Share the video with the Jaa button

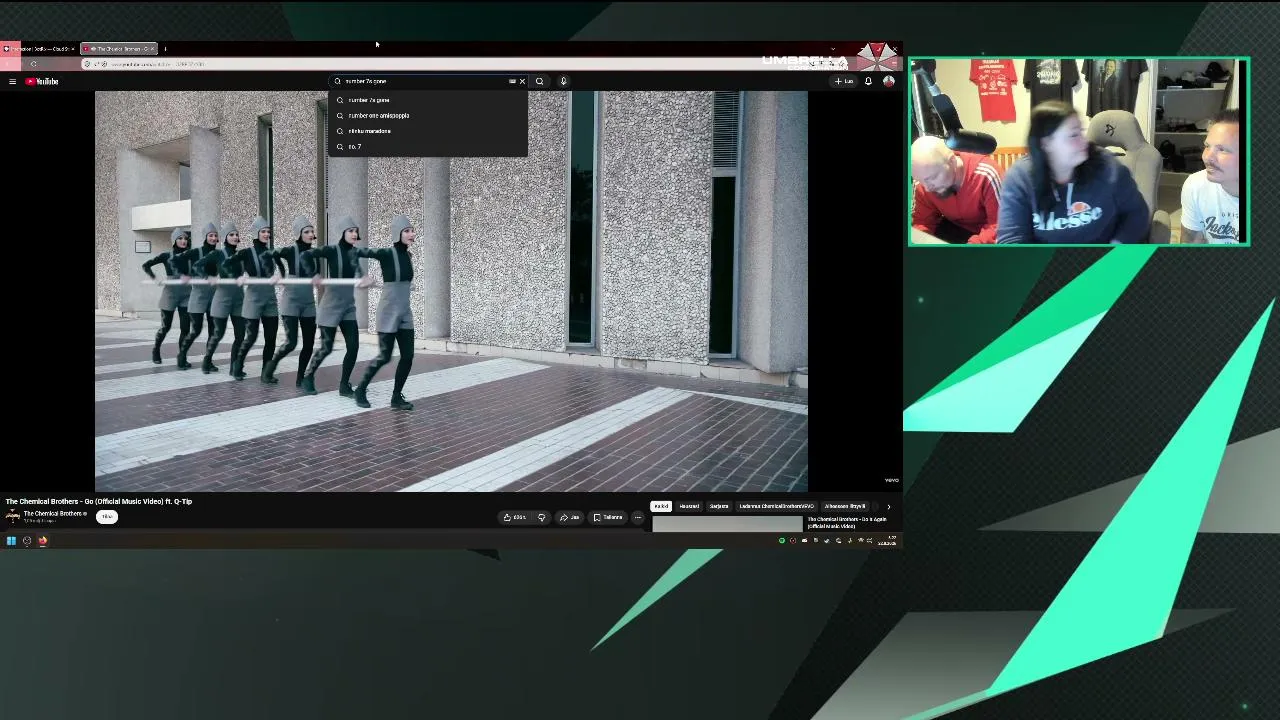pyautogui.click(x=569, y=517)
